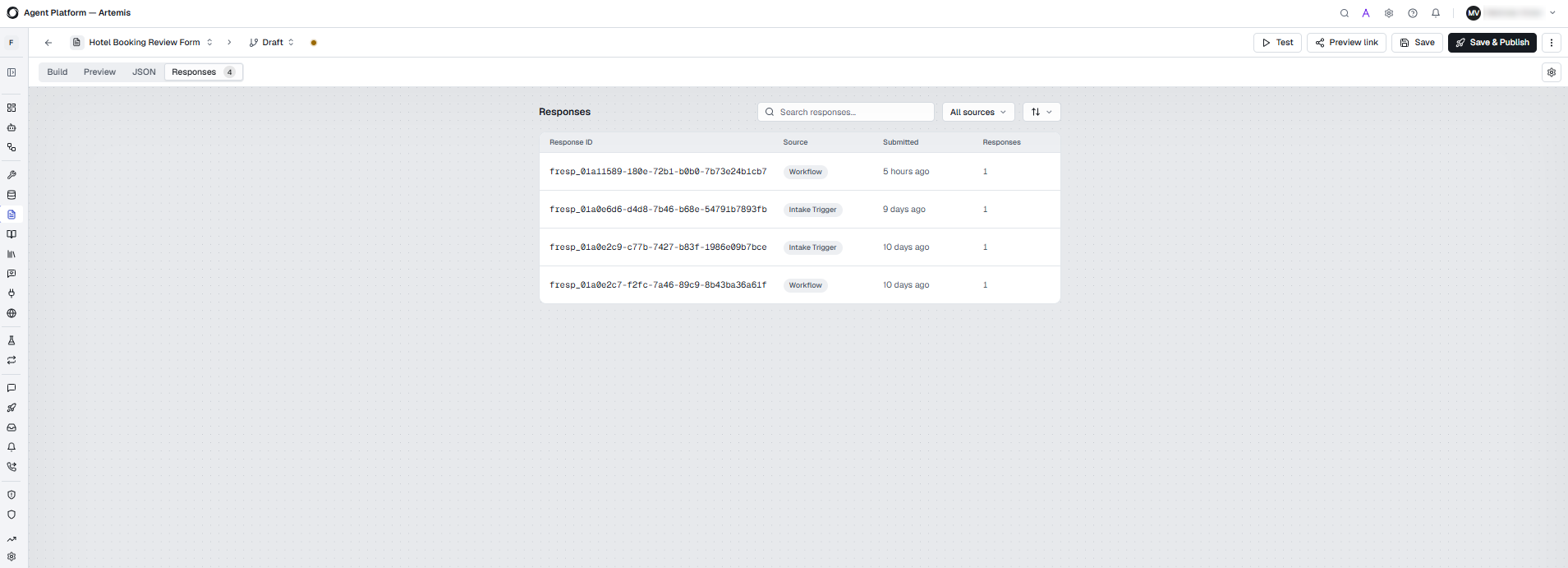This screenshot has height=568, width=1568.
Task: Click the orange unsaved changes dot
Action: point(314,43)
